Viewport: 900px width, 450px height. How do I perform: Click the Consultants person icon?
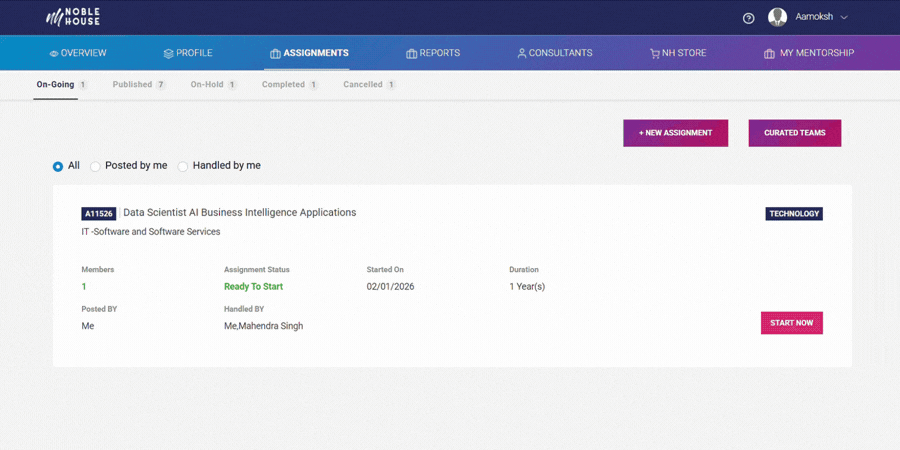(521, 54)
